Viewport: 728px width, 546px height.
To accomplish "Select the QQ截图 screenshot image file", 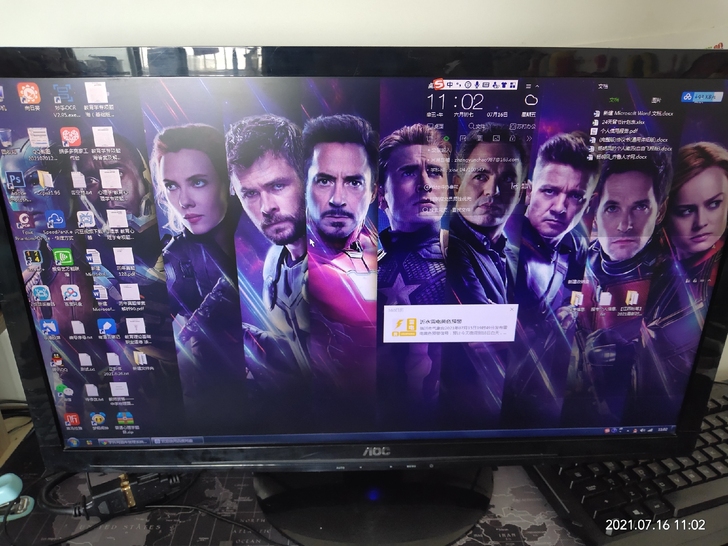I will pos(38,137).
